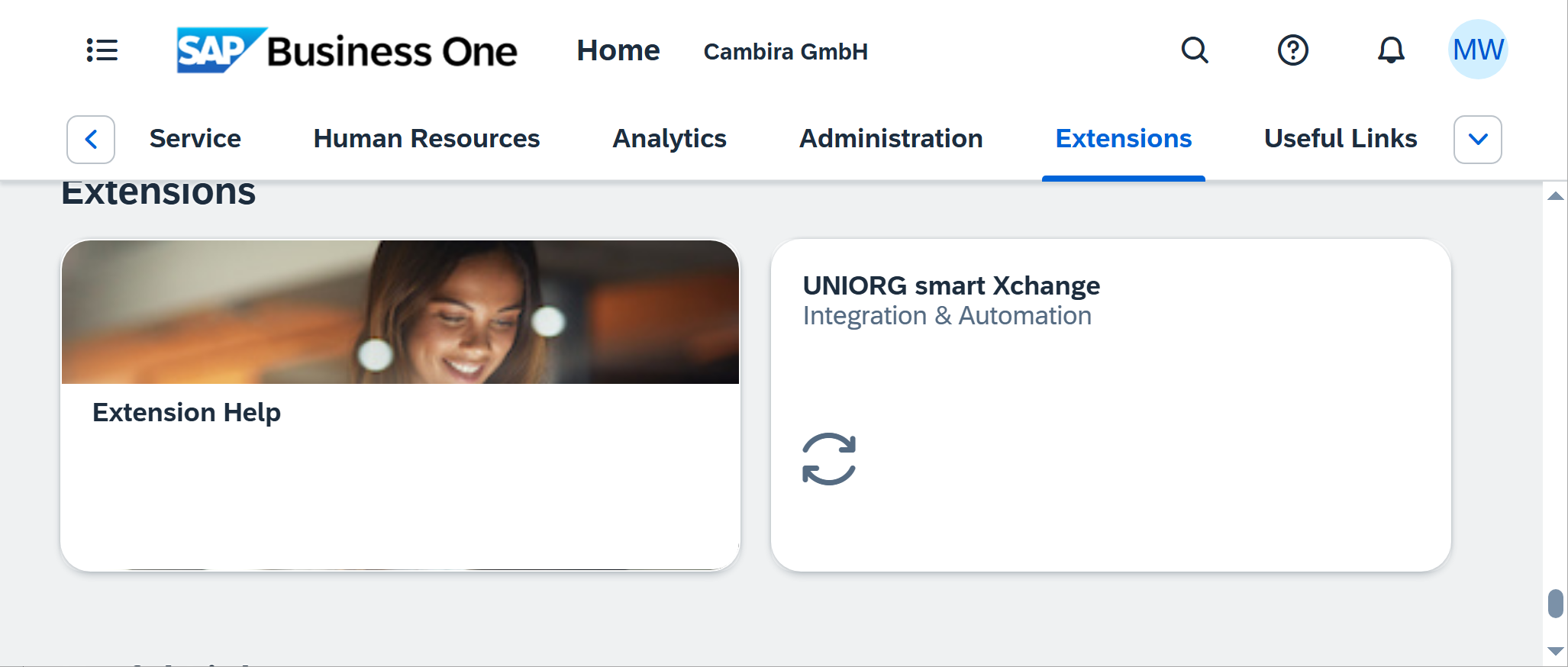The width and height of the screenshot is (1568, 667).
Task: Switch to the Analytics tab
Action: click(x=669, y=139)
